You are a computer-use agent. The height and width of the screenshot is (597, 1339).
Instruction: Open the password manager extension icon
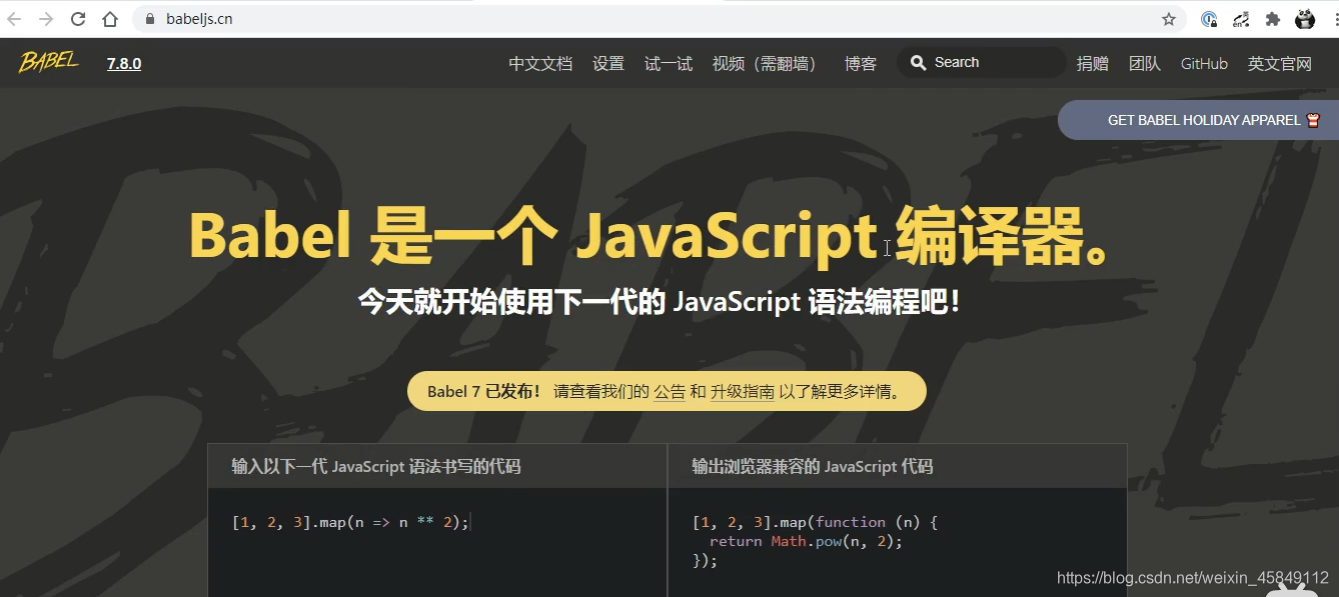click(1209, 19)
